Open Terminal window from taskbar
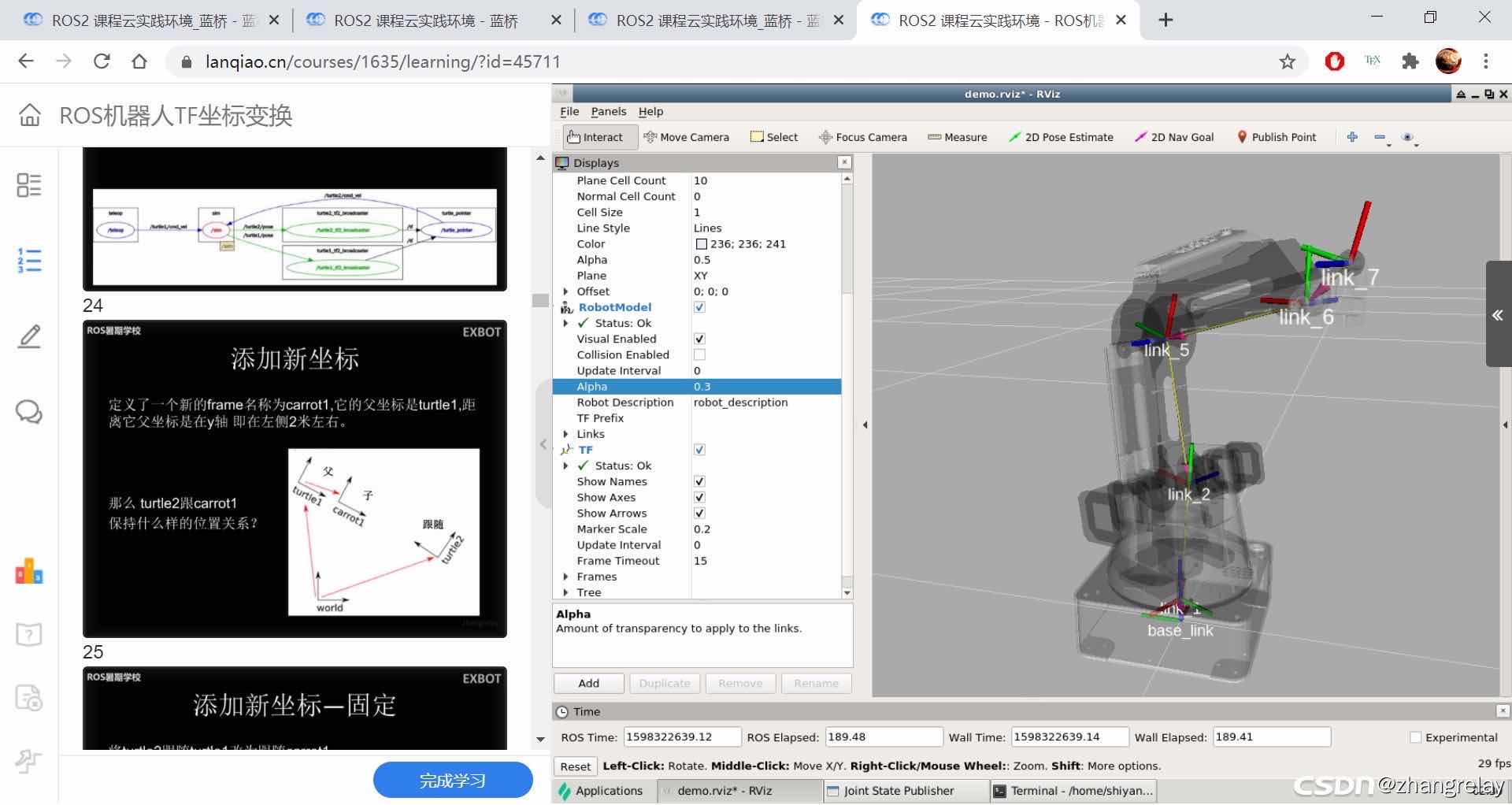The height and width of the screenshot is (805, 1512). (1073, 791)
